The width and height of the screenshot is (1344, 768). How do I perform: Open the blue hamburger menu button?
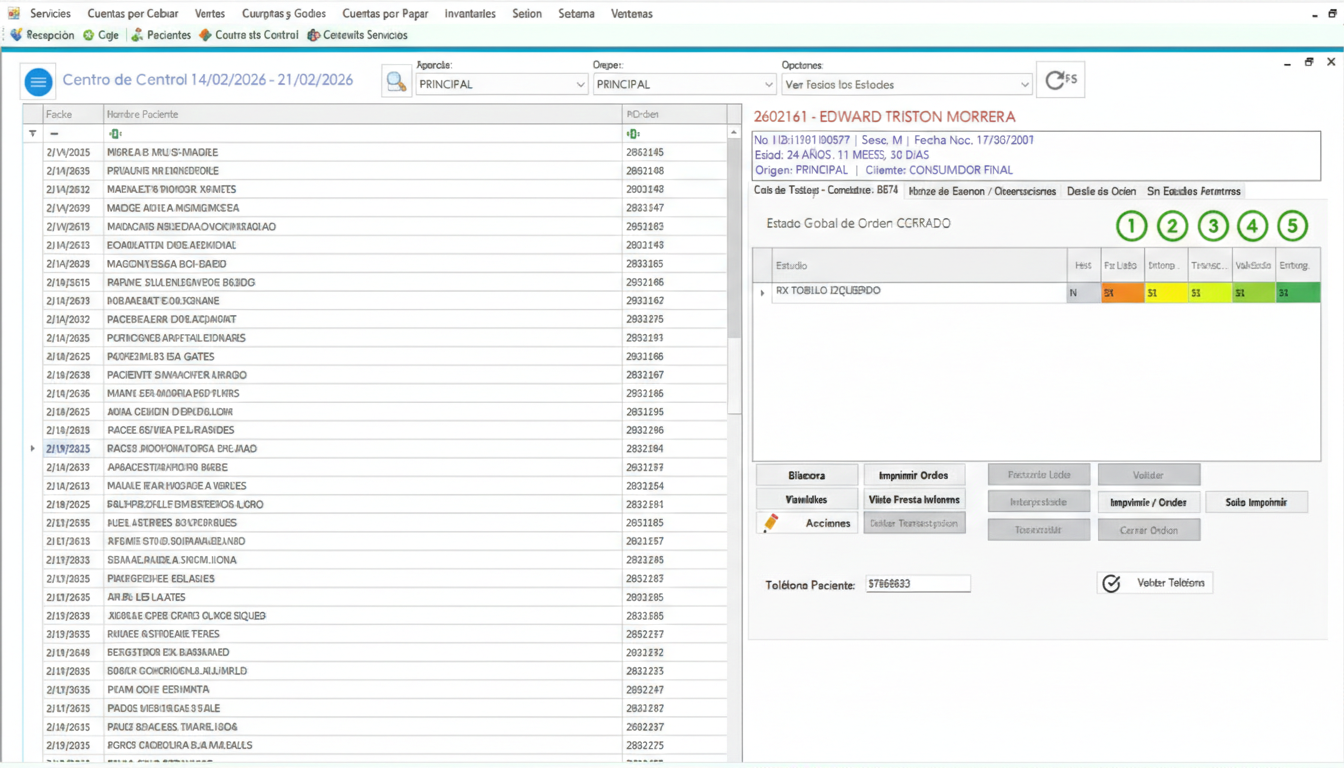click(38, 81)
